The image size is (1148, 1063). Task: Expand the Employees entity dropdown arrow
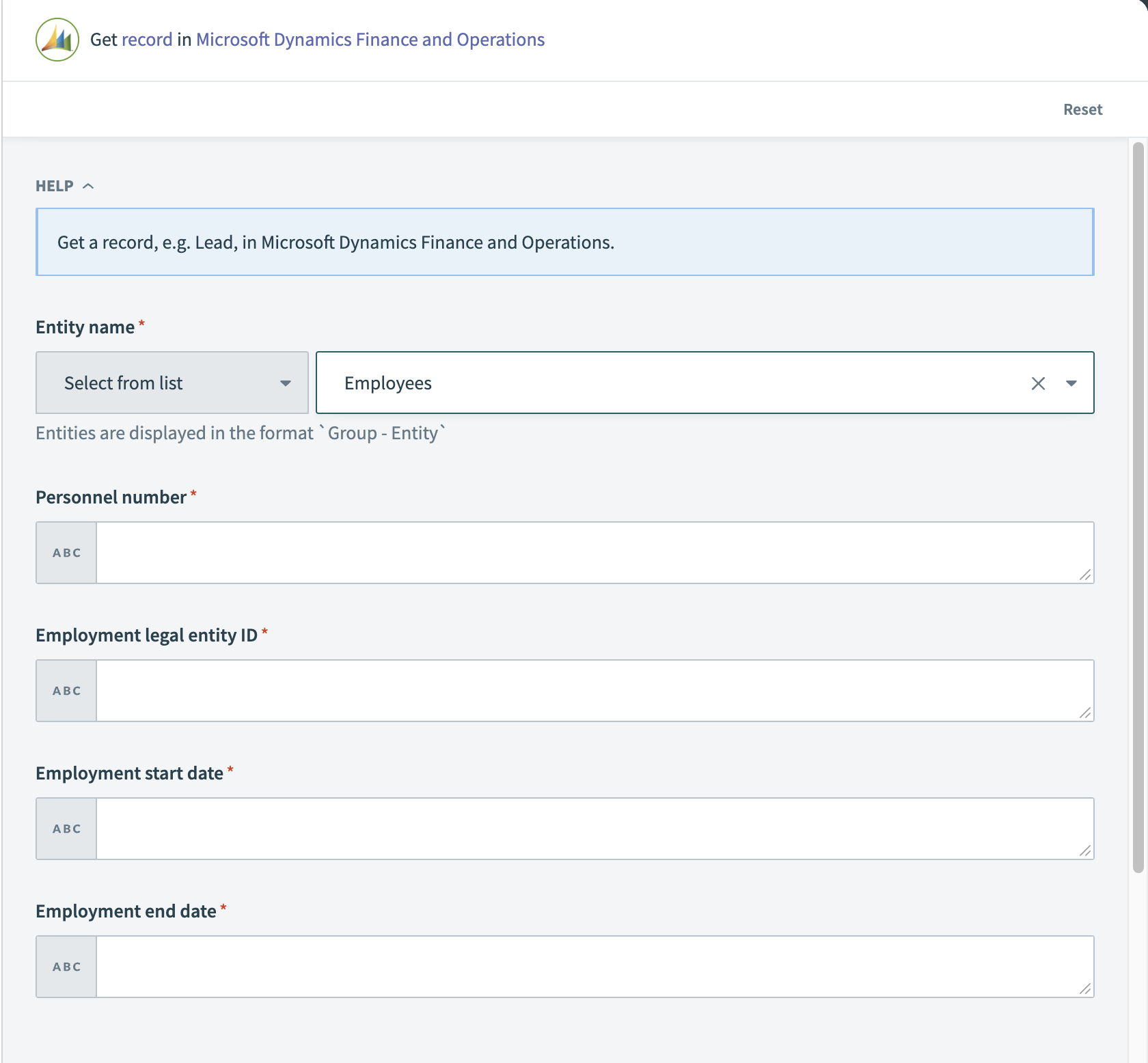(1071, 383)
